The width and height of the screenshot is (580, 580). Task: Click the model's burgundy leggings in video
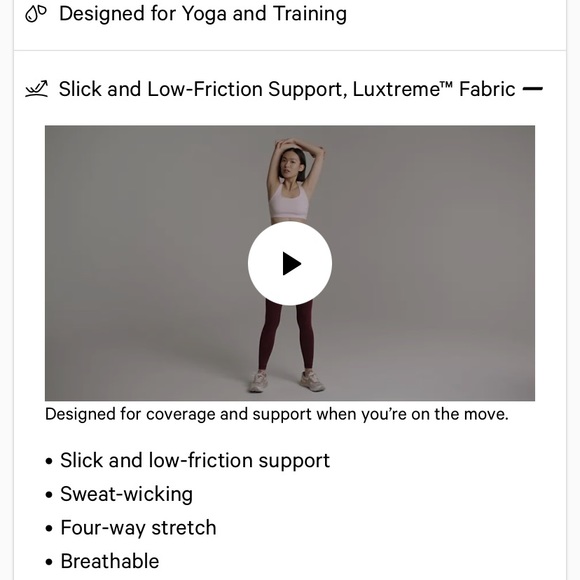286,335
